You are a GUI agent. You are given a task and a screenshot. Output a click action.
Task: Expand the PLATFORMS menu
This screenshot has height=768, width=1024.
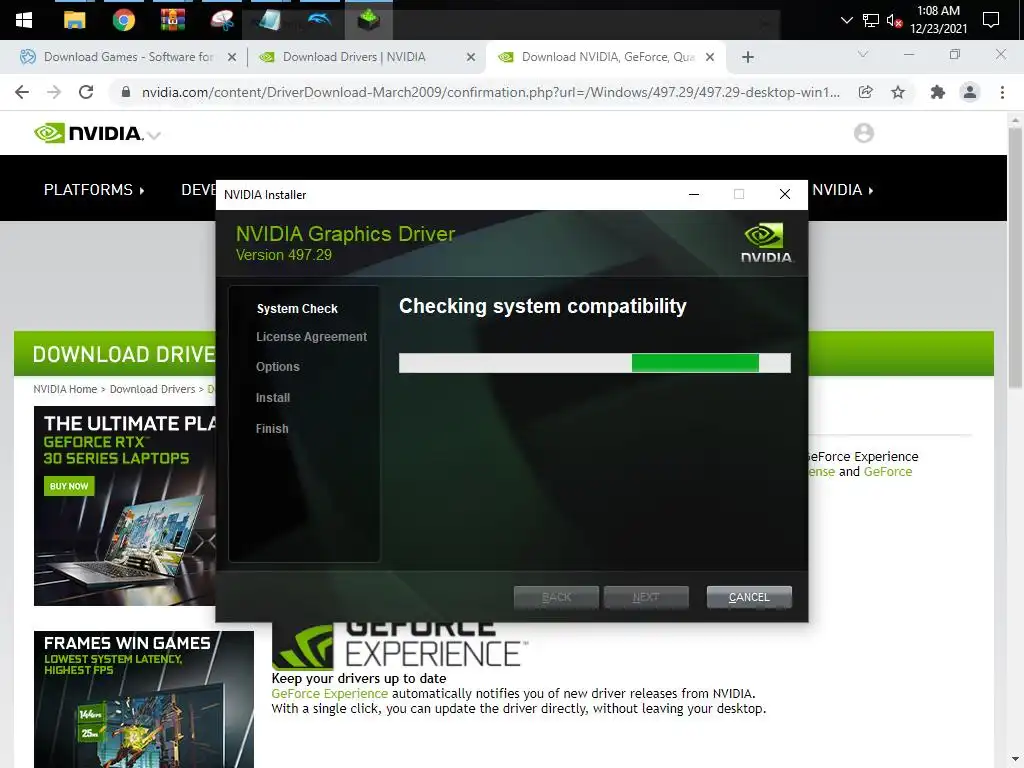click(x=94, y=189)
